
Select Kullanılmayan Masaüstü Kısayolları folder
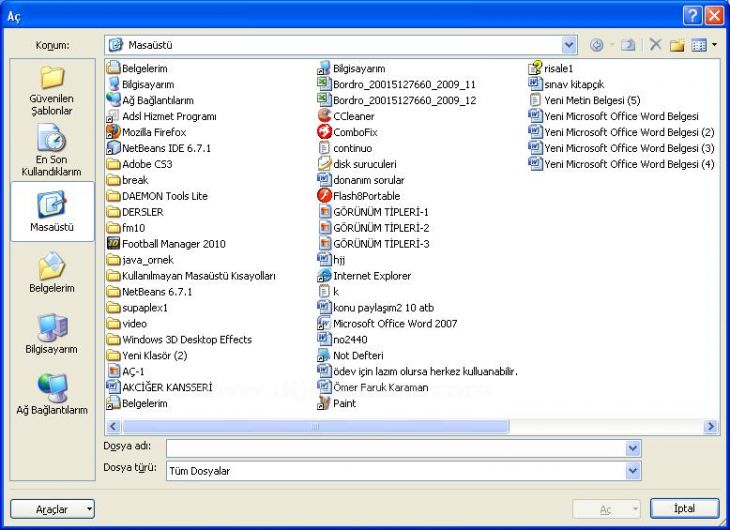pyautogui.click(x=191, y=276)
